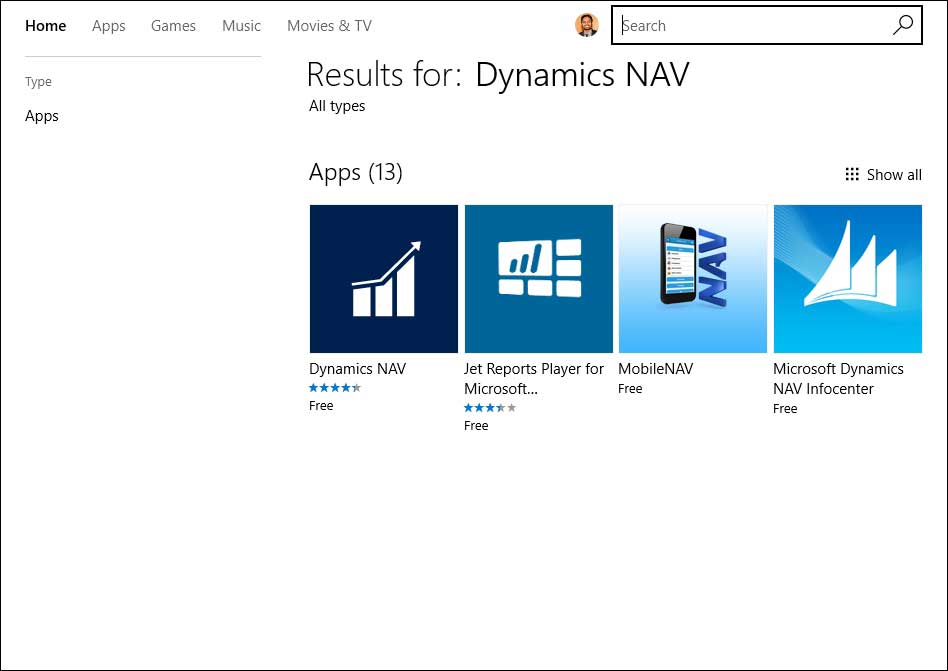Click the Dynamics NAV app title

[358, 369]
